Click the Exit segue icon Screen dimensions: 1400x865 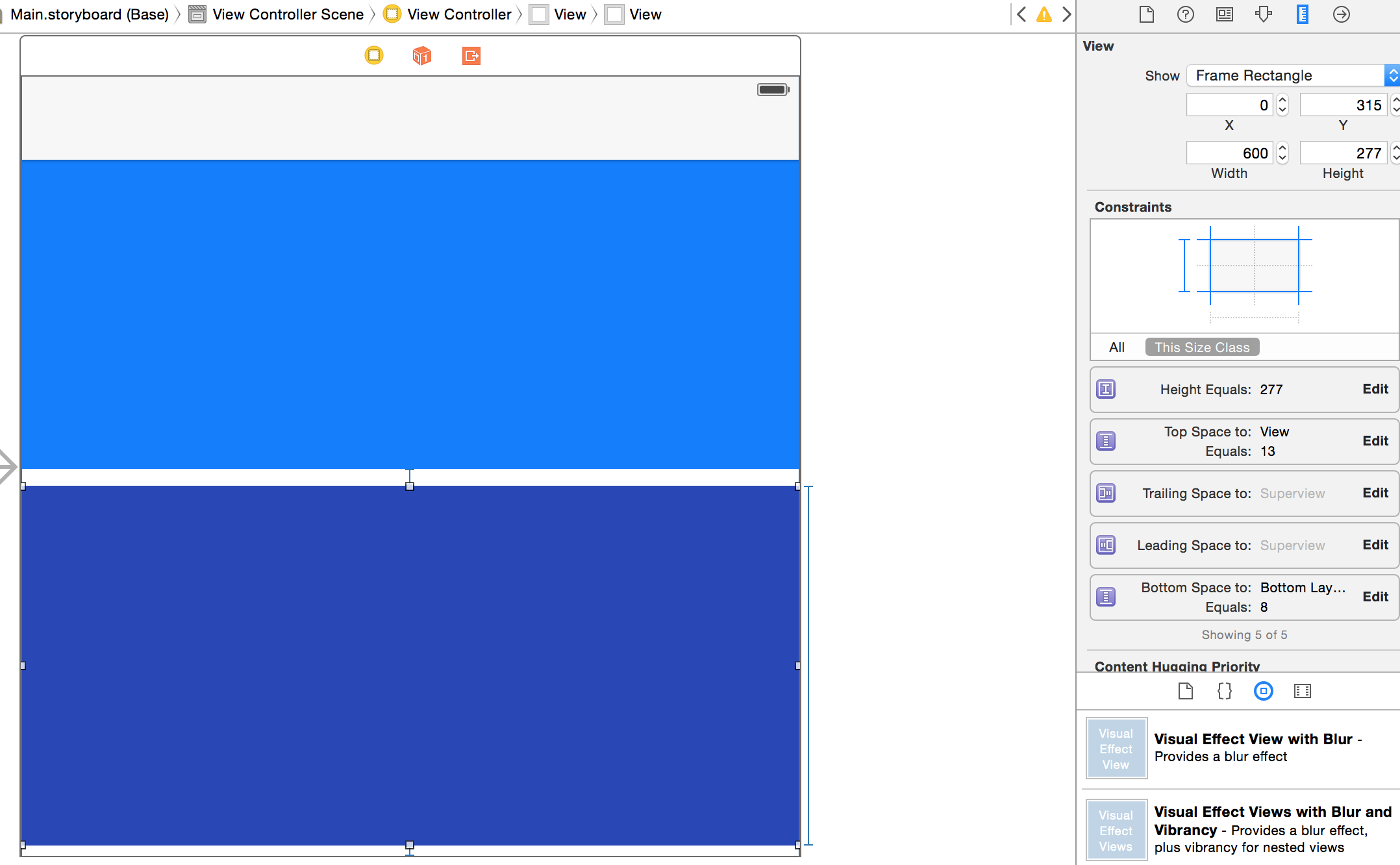[x=471, y=56]
